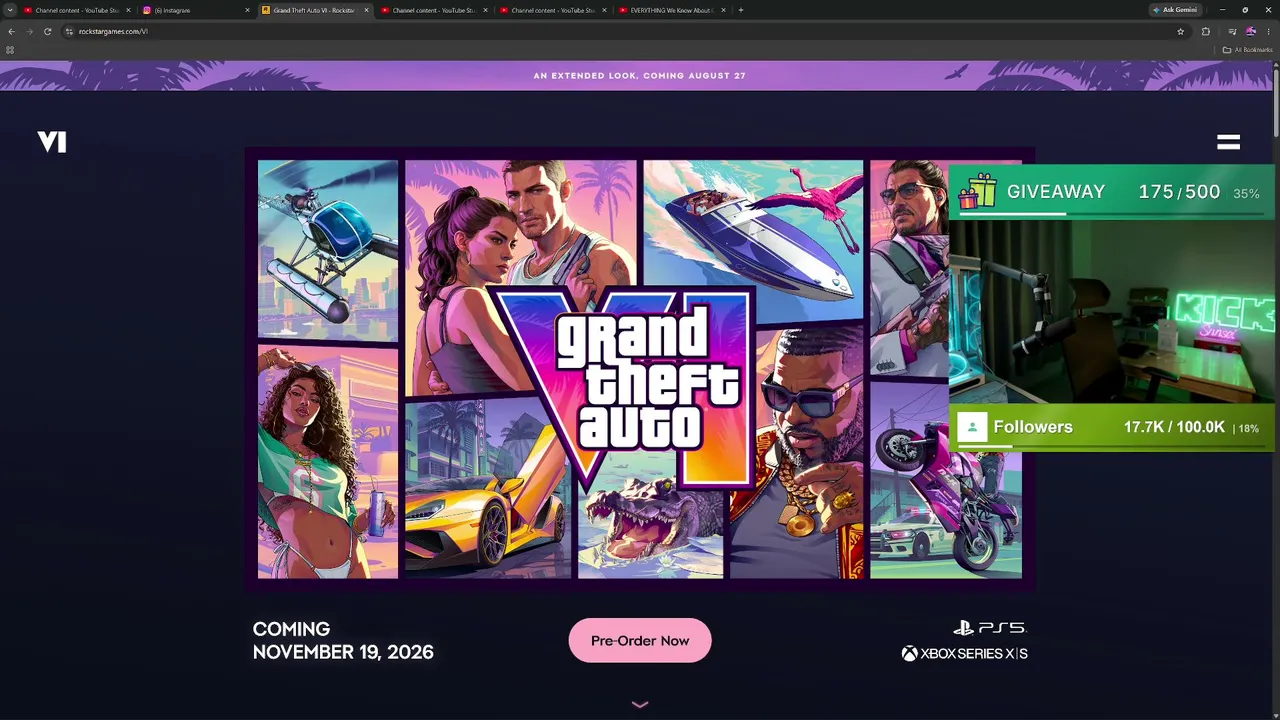This screenshot has width=1280, height=720.
Task: Click the Followers person icon
Action: 972,427
